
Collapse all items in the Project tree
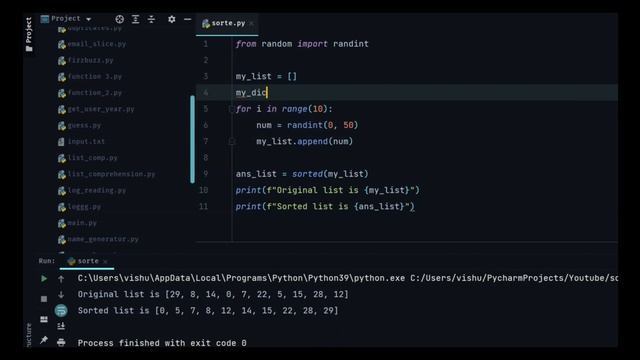pos(151,19)
